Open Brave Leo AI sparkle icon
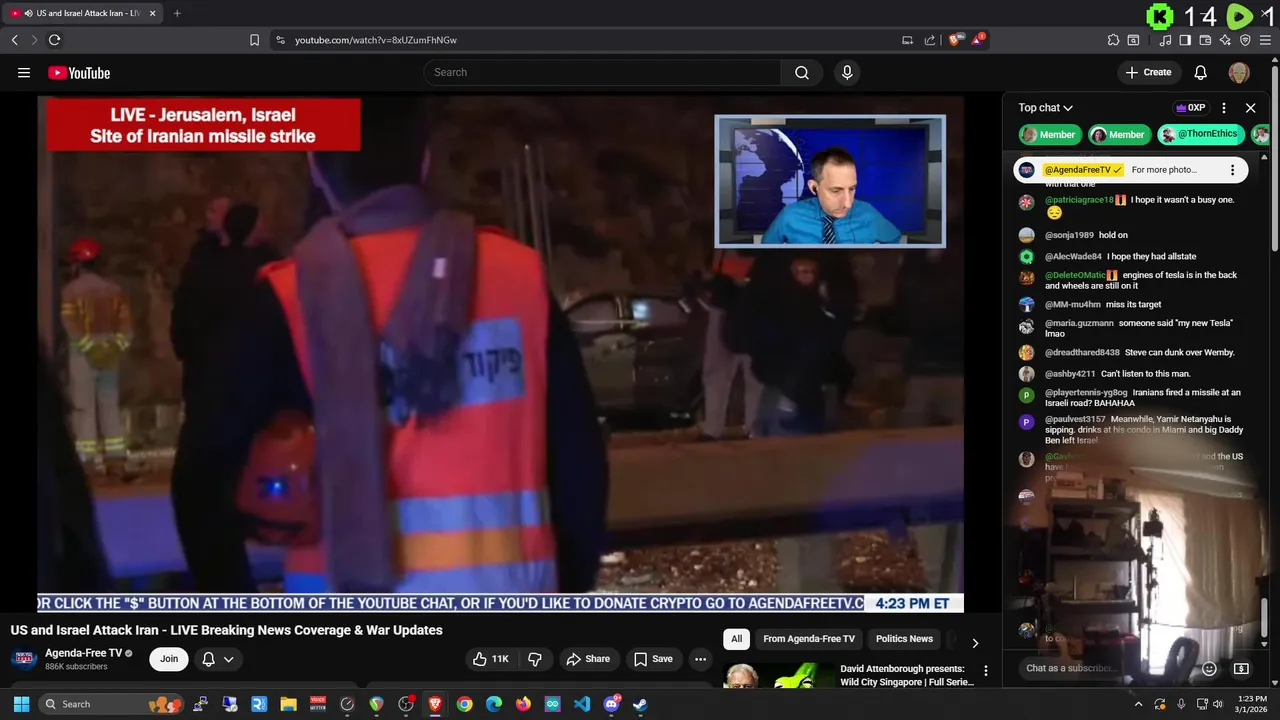The height and width of the screenshot is (720, 1280). 1225,40
